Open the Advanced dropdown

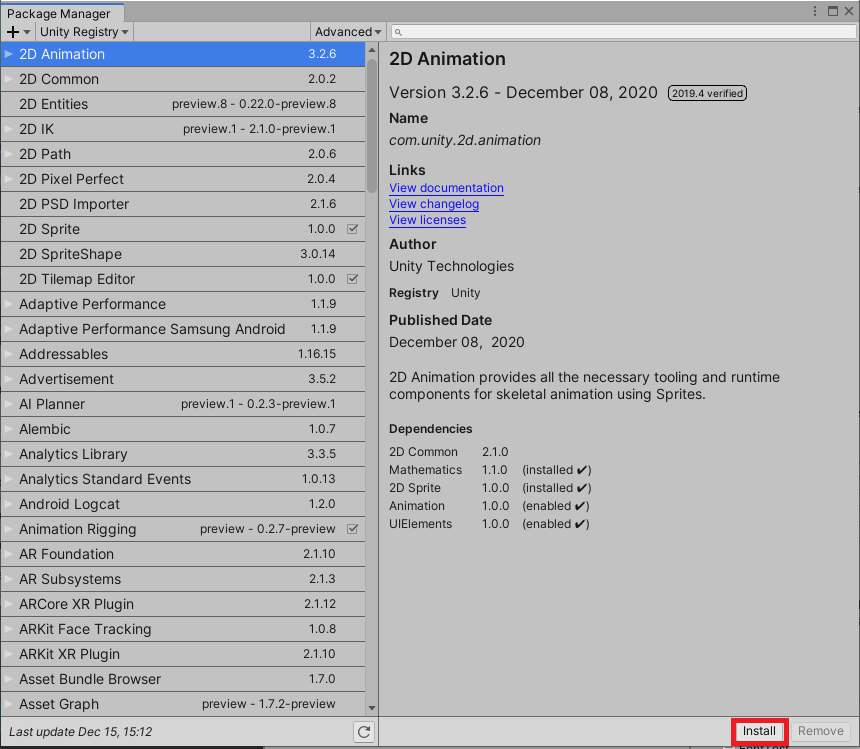[x=346, y=32]
